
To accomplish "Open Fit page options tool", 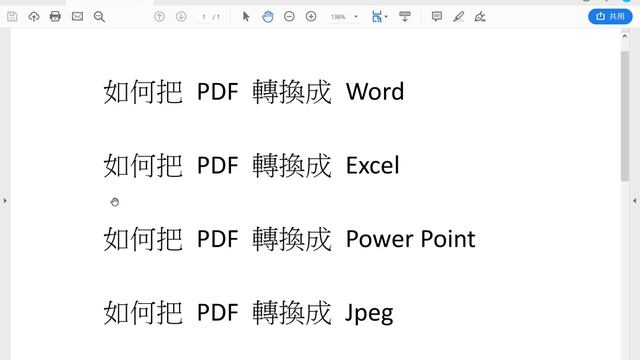I will click(x=380, y=17).
